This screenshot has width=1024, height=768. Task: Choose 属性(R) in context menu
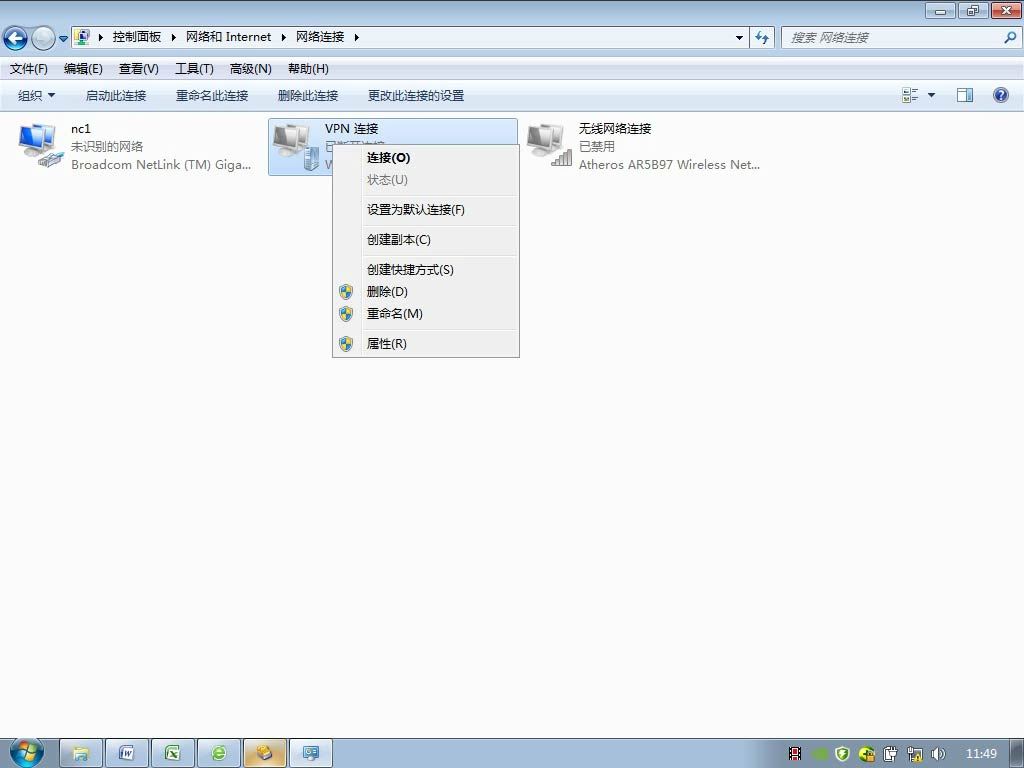pyautogui.click(x=426, y=344)
